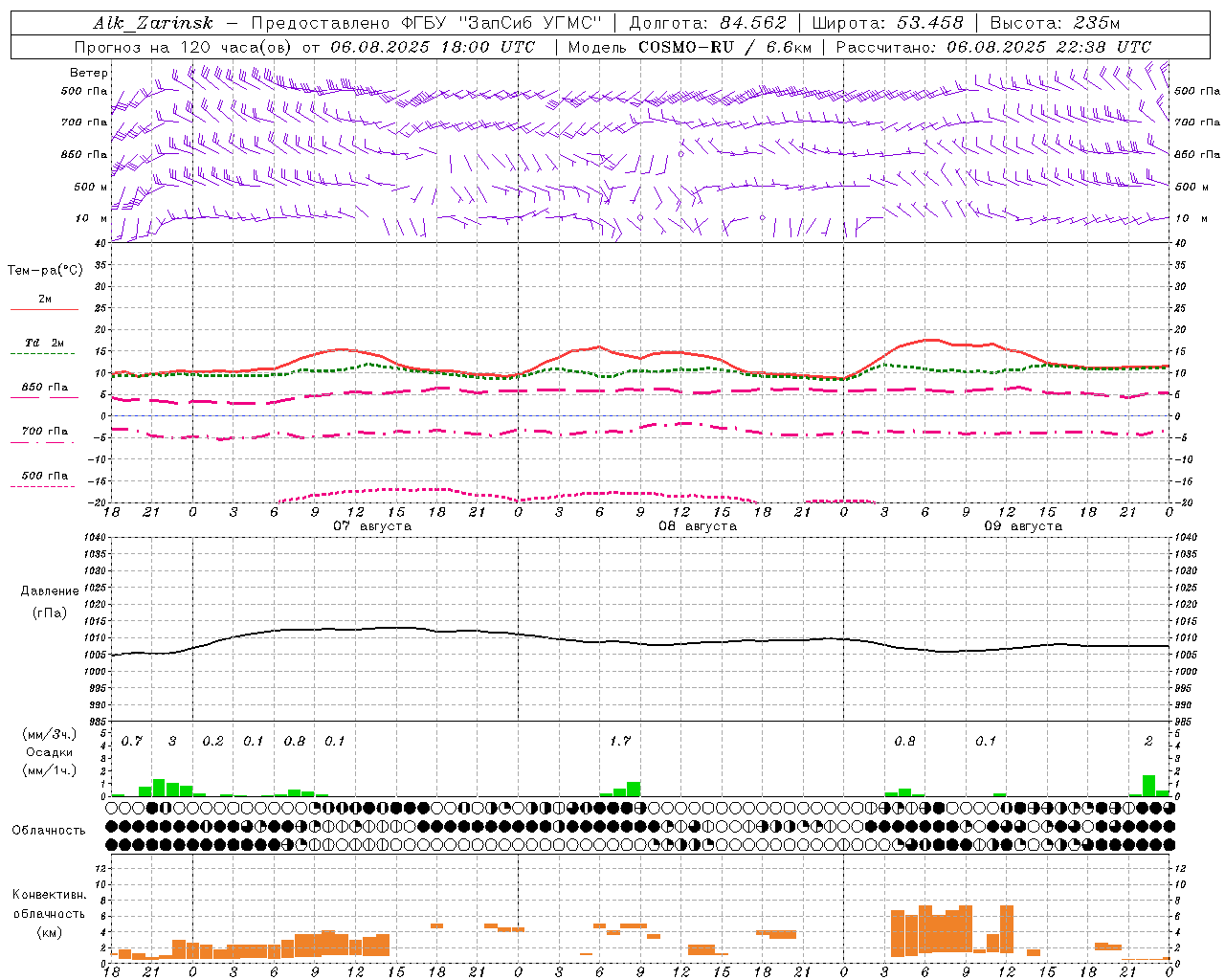Click the 'Ветер' wind panel label

(x=89, y=73)
